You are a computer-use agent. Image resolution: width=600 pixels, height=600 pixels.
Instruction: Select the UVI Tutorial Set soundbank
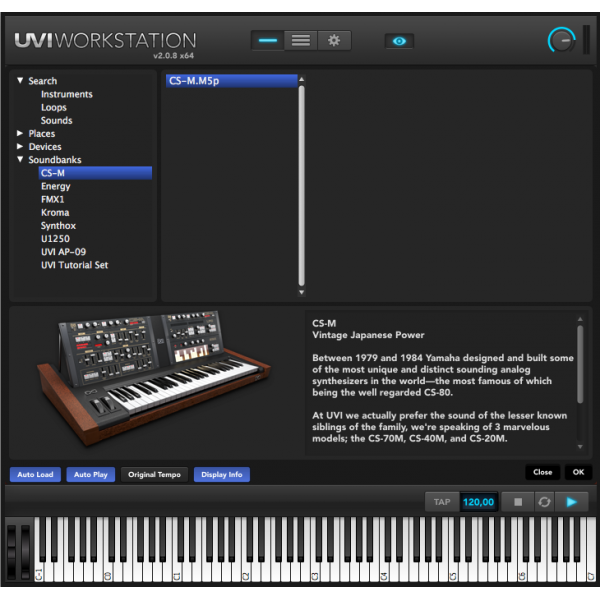[x=74, y=265]
